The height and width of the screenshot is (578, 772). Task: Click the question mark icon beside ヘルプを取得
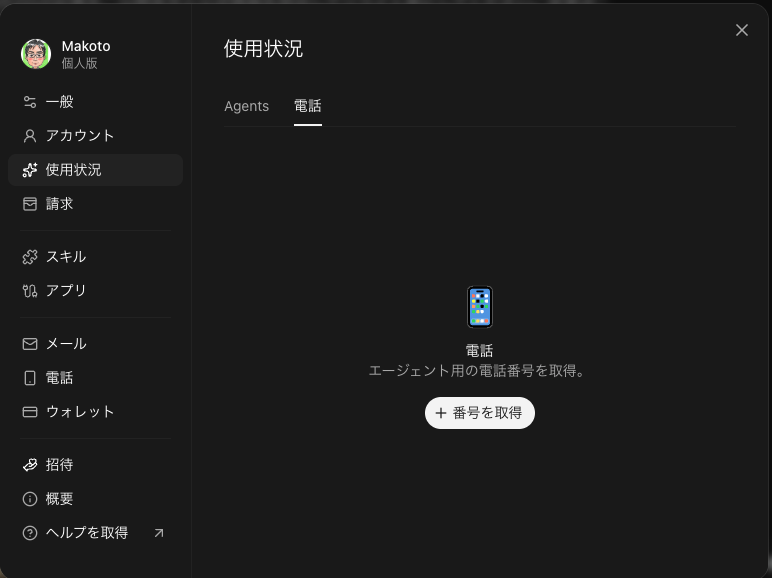point(30,533)
